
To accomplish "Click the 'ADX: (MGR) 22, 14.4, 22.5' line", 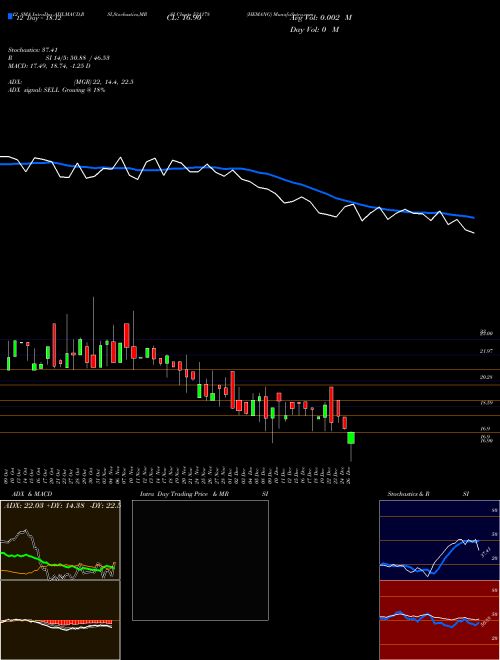I will click(x=71, y=82).
